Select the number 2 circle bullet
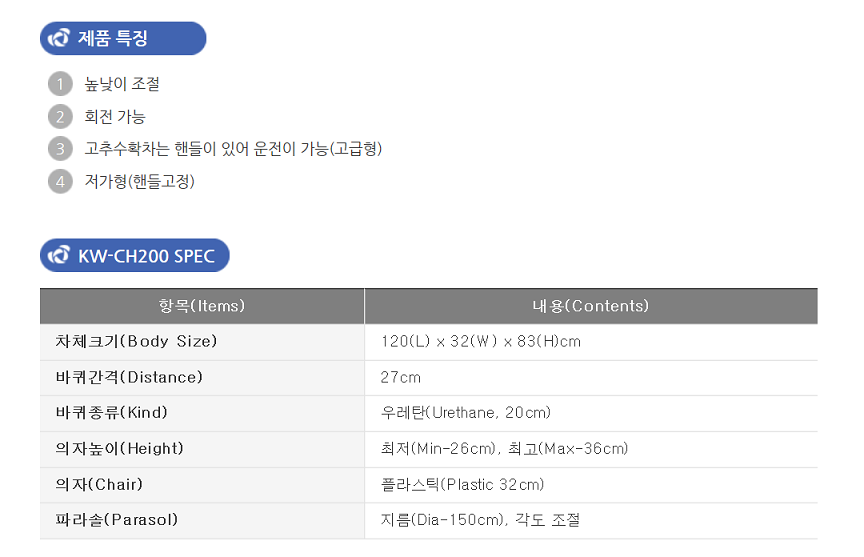This screenshot has height=557, width=864. click(60, 117)
